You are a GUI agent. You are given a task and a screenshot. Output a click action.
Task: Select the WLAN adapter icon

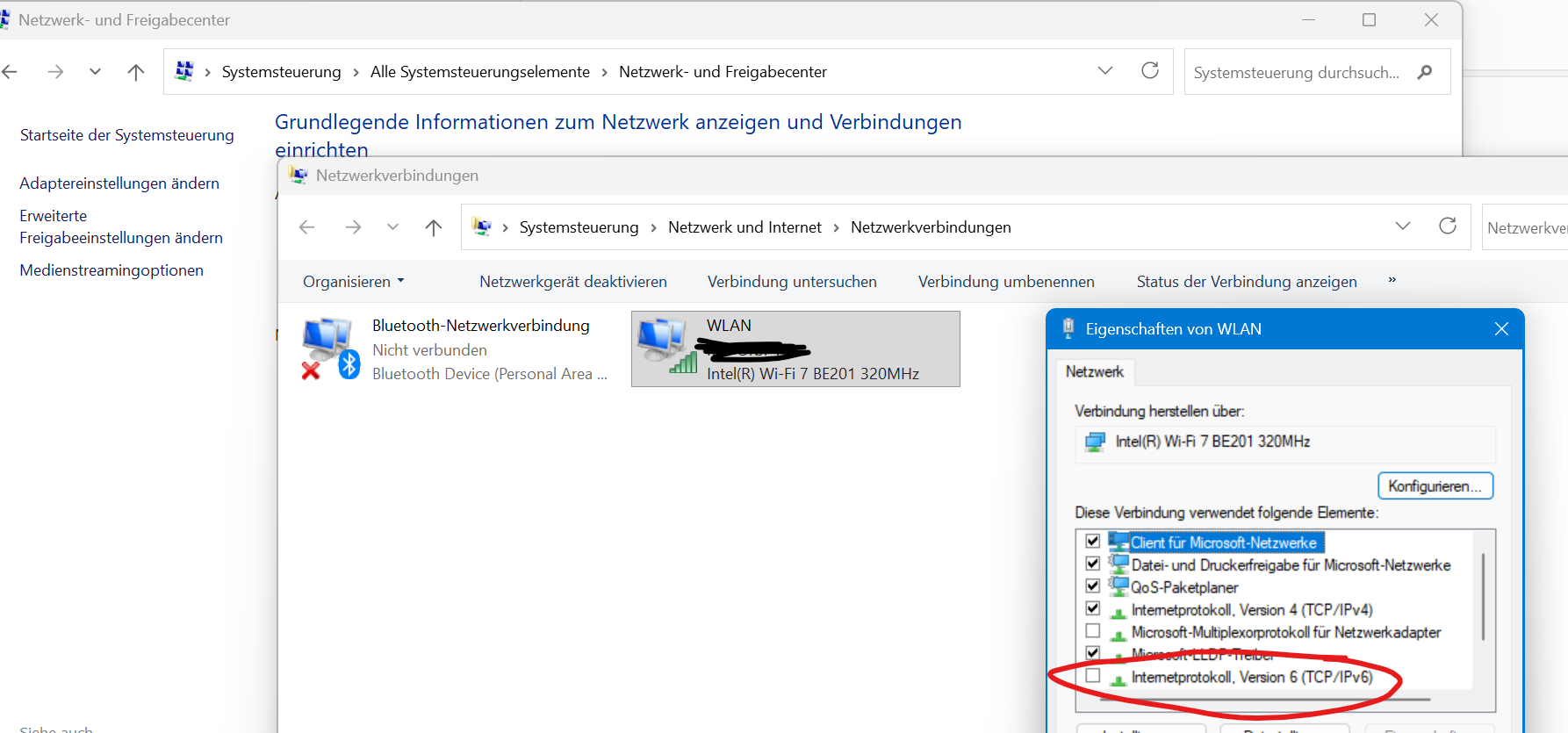[x=668, y=346]
